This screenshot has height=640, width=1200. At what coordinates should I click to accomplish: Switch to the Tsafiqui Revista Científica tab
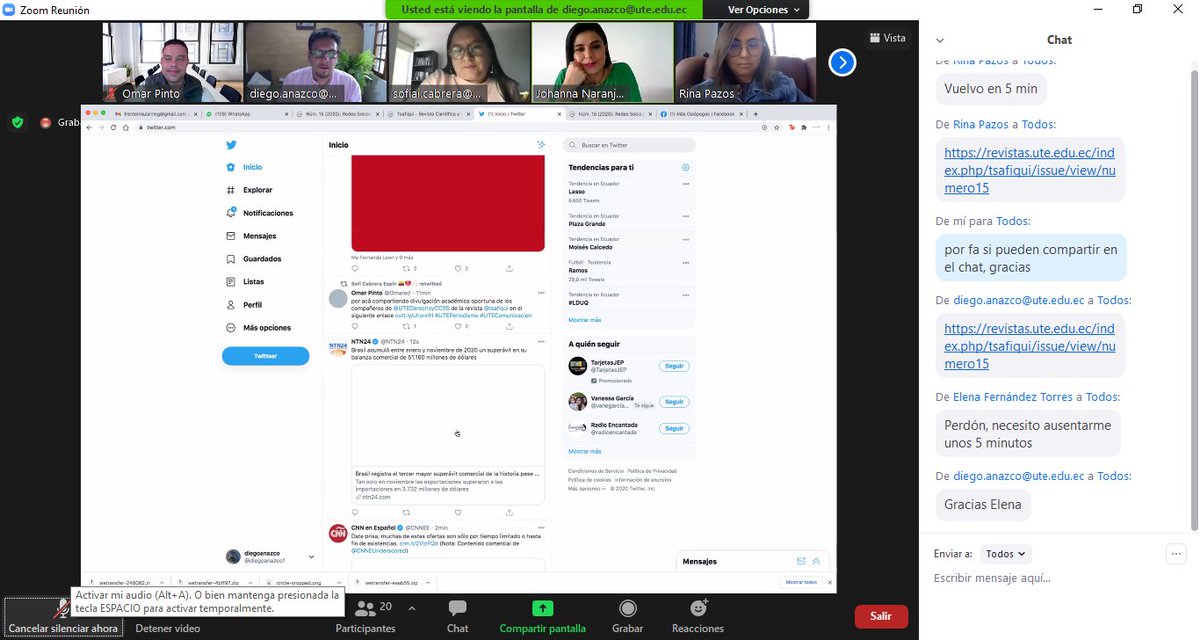coord(427,115)
